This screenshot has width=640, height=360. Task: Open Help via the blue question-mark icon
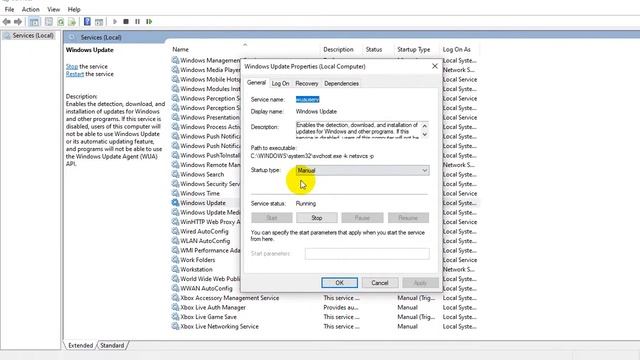tap(87, 21)
